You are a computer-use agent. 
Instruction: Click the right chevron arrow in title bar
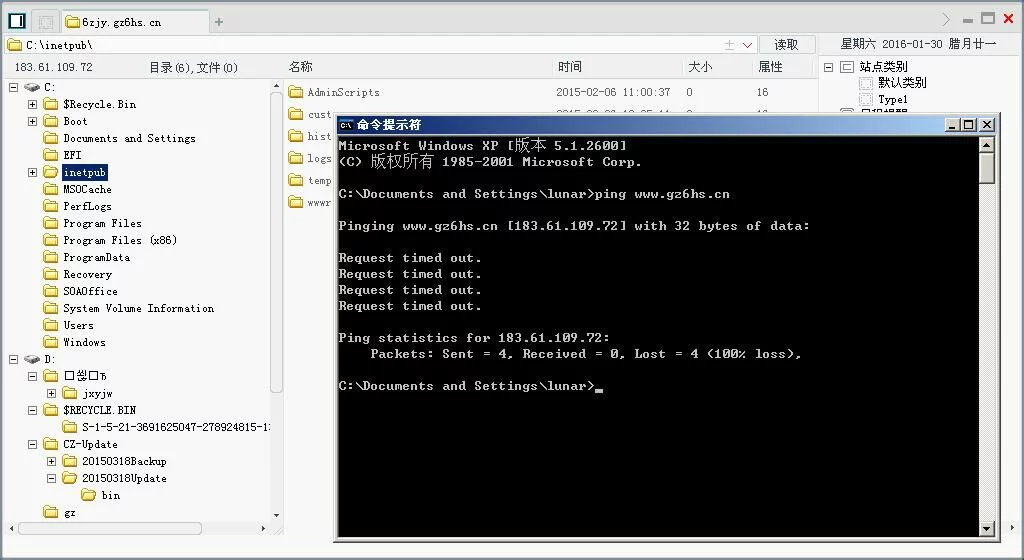pos(946,19)
